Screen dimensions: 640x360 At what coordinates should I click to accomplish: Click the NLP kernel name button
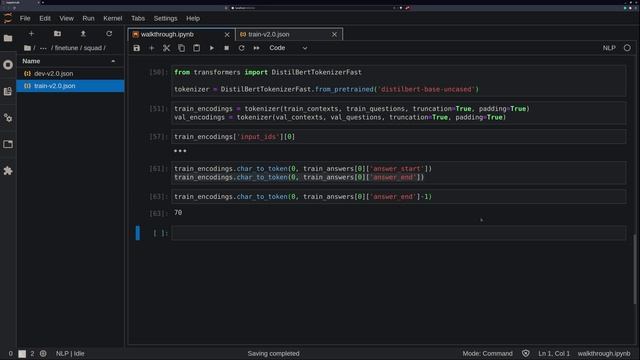(x=609, y=48)
